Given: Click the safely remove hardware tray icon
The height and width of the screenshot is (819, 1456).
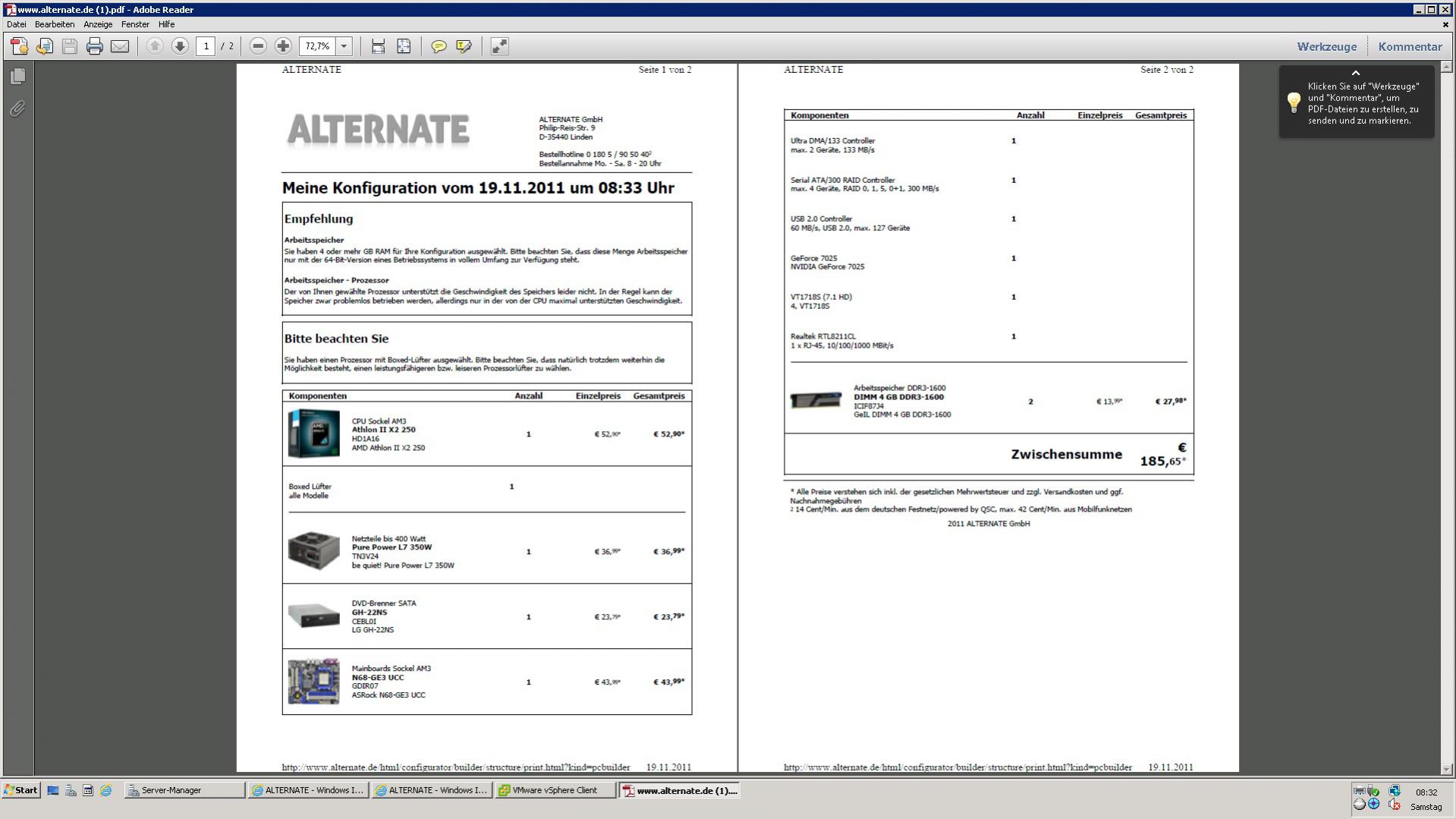Looking at the screenshot, I should pyautogui.click(x=1373, y=791).
